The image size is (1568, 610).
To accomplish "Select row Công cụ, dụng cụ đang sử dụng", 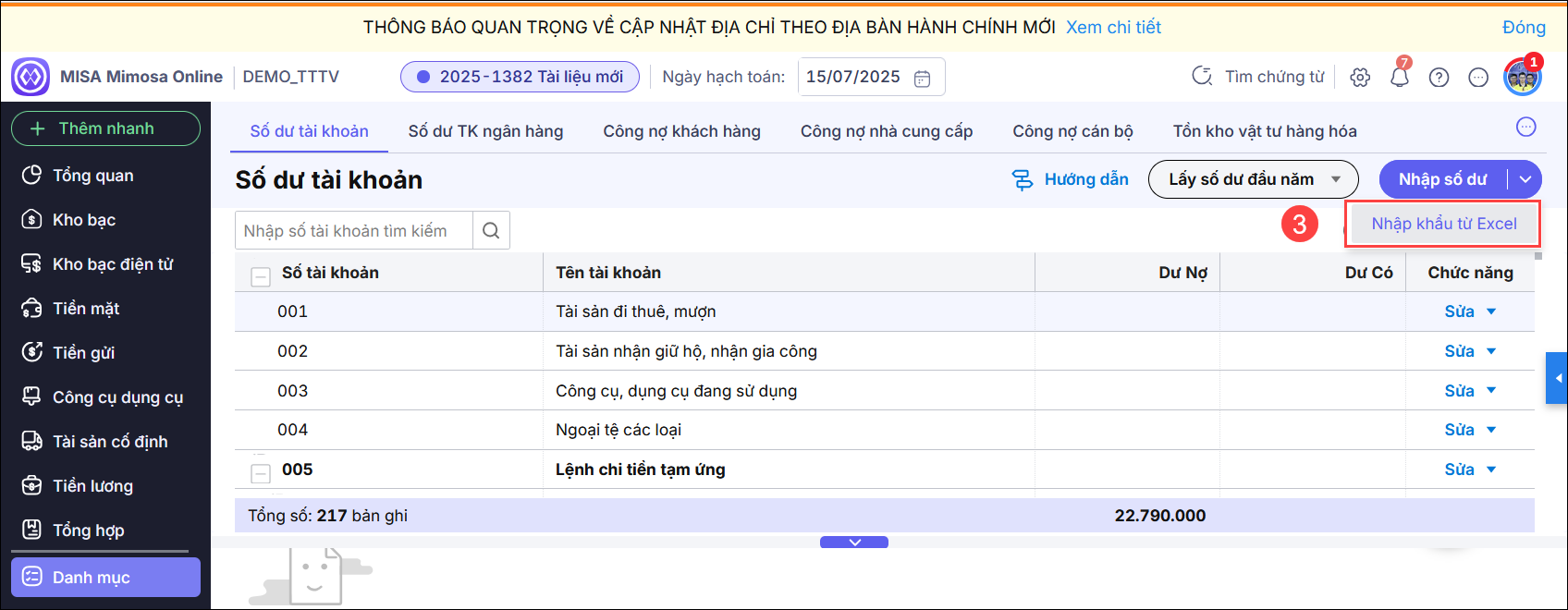I will 885,391.
